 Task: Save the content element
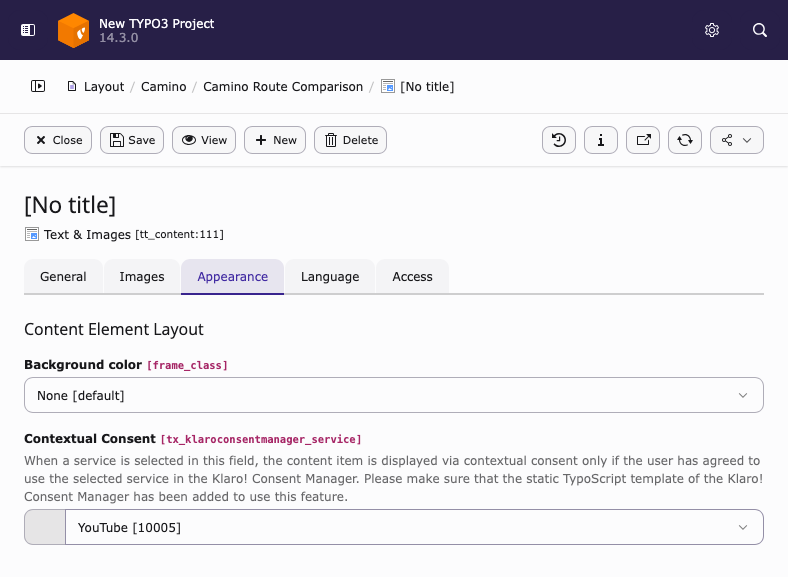click(x=132, y=140)
